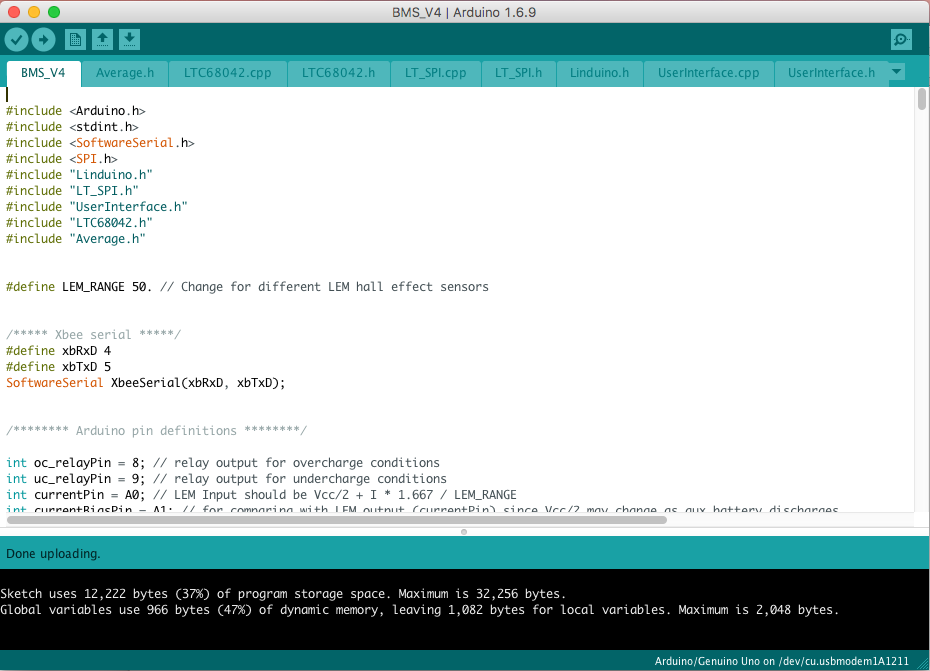Show the UserInterface.cpp tab
930x671 pixels.
click(708, 73)
